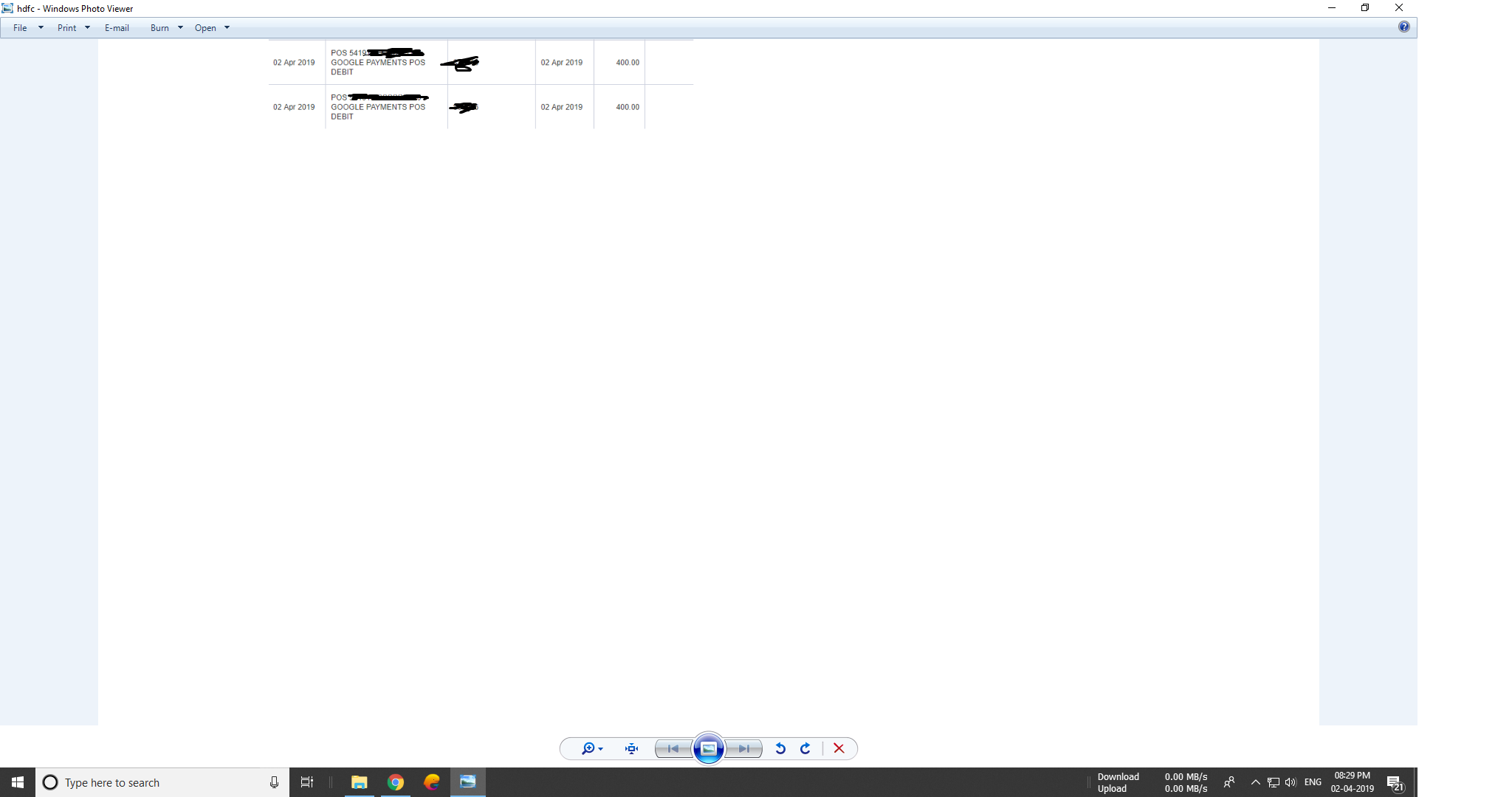1512x797 pixels.
Task: Minimize the Photo Viewer window
Action: (1332, 8)
